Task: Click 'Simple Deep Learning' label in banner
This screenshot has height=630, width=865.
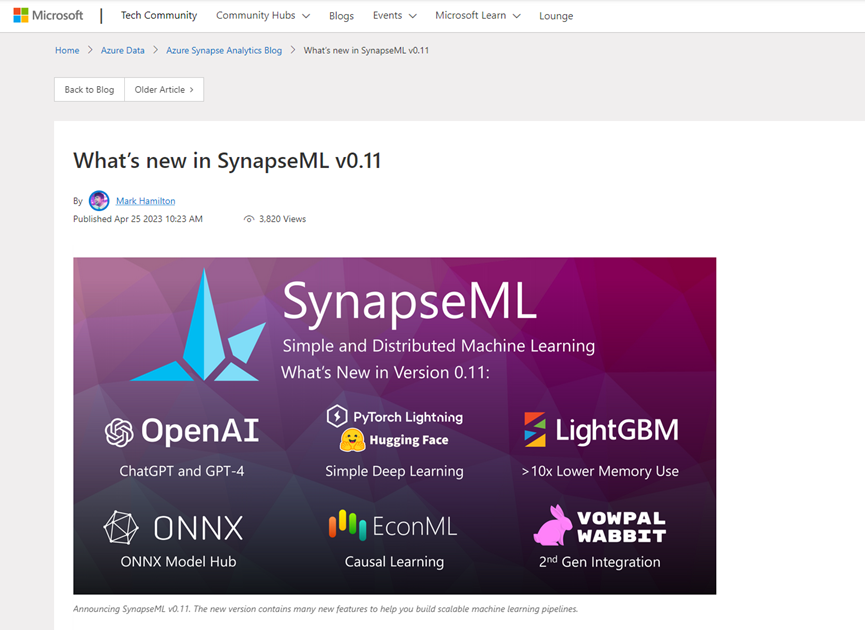Action: (x=394, y=471)
